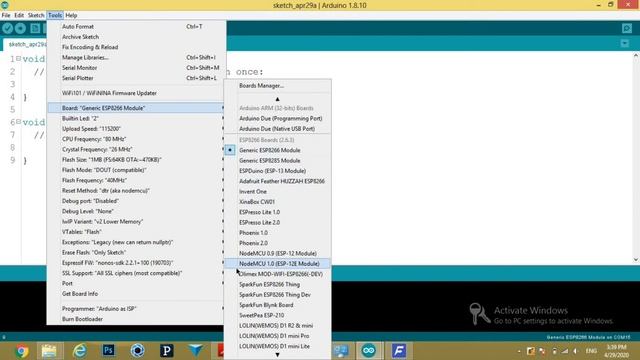This screenshot has height=360, width=640.
Task: Open the Sketch menu
Action: [36, 15]
